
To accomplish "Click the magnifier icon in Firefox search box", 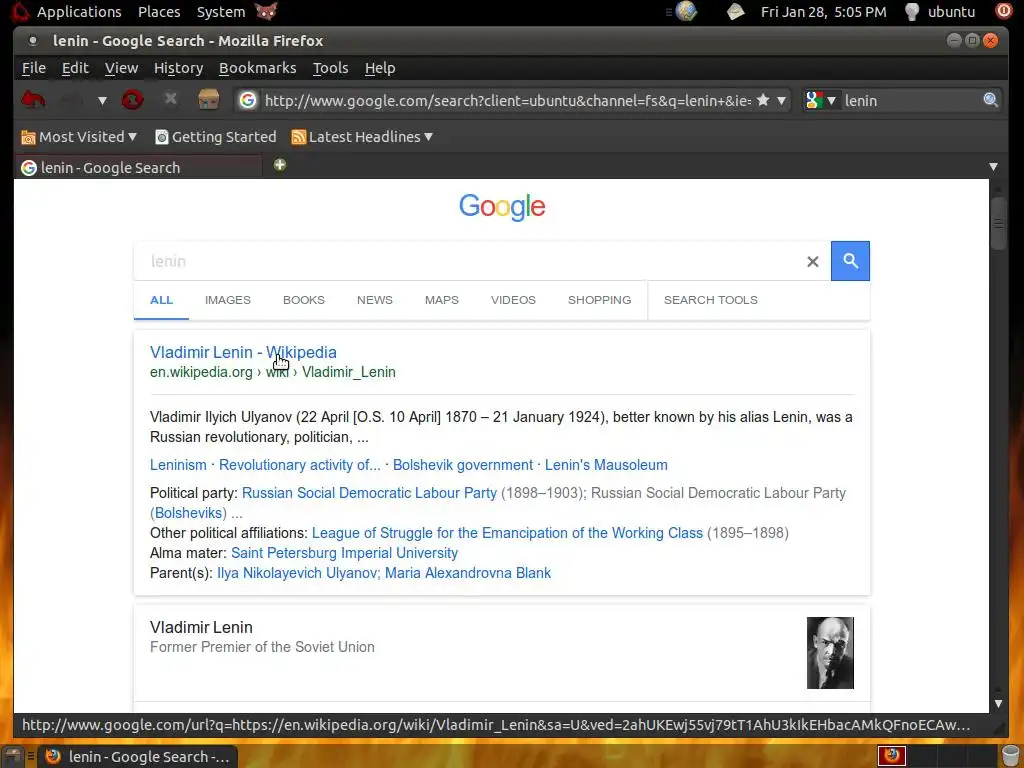I will (991, 100).
